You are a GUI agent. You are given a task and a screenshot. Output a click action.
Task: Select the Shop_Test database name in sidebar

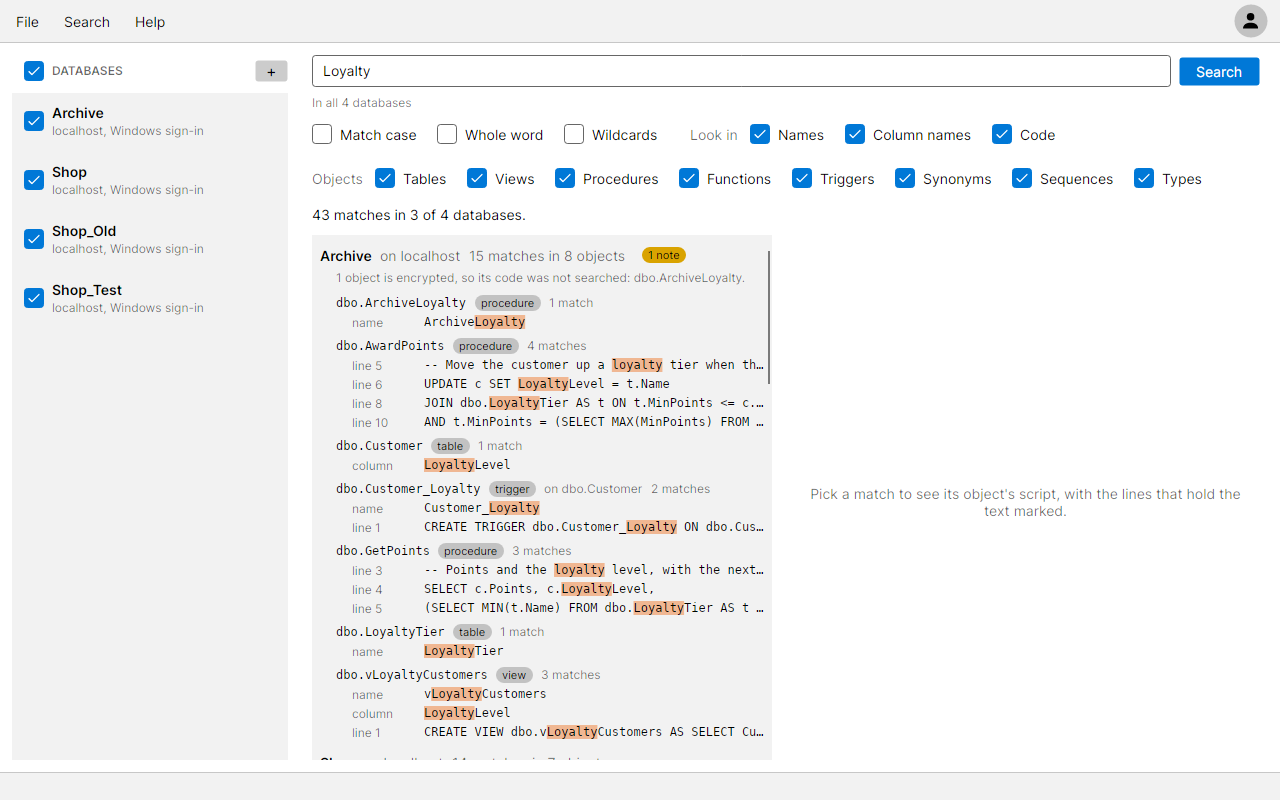(x=87, y=290)
